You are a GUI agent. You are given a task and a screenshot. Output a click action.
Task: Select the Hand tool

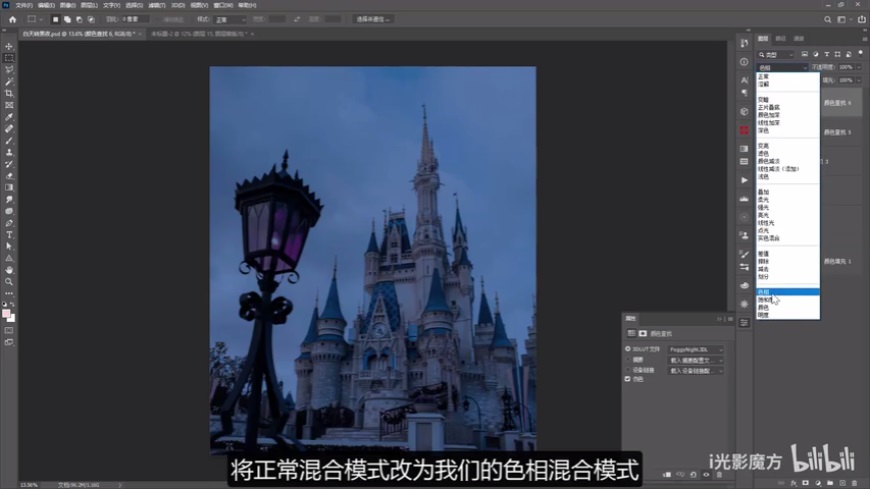coord(9,270)
